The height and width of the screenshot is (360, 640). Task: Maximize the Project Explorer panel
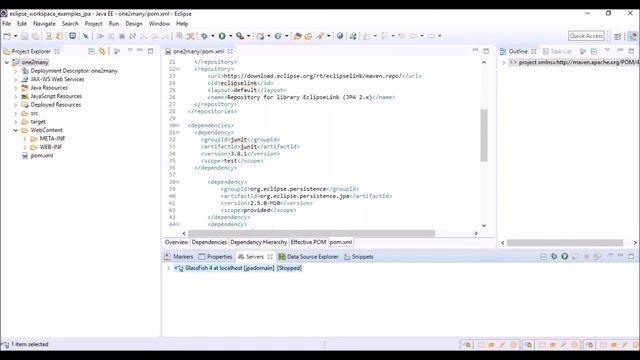tap(151, 51)
